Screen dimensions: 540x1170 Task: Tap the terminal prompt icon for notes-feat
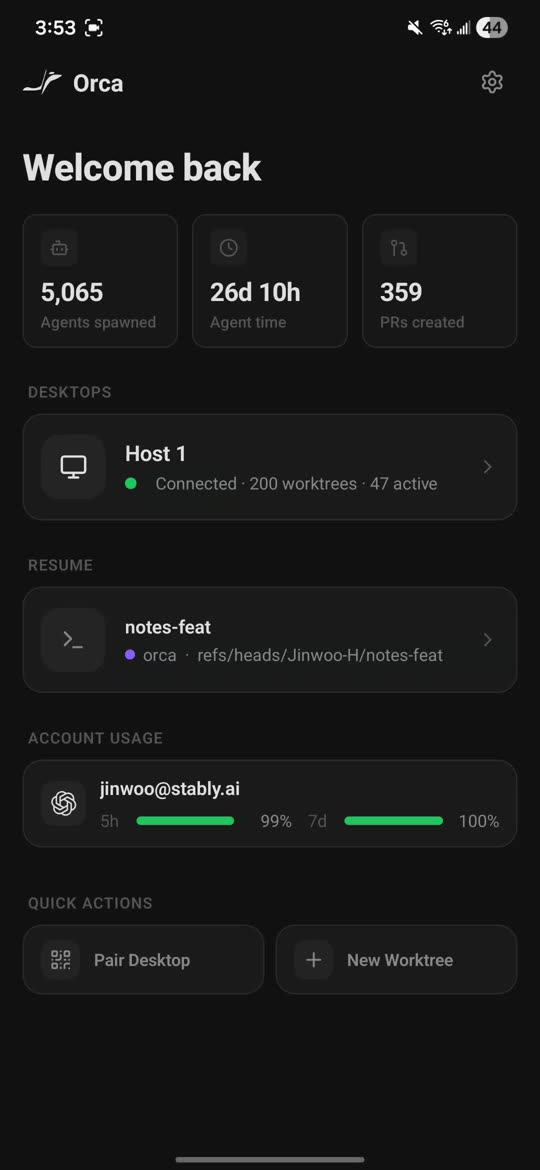[73, 639]
